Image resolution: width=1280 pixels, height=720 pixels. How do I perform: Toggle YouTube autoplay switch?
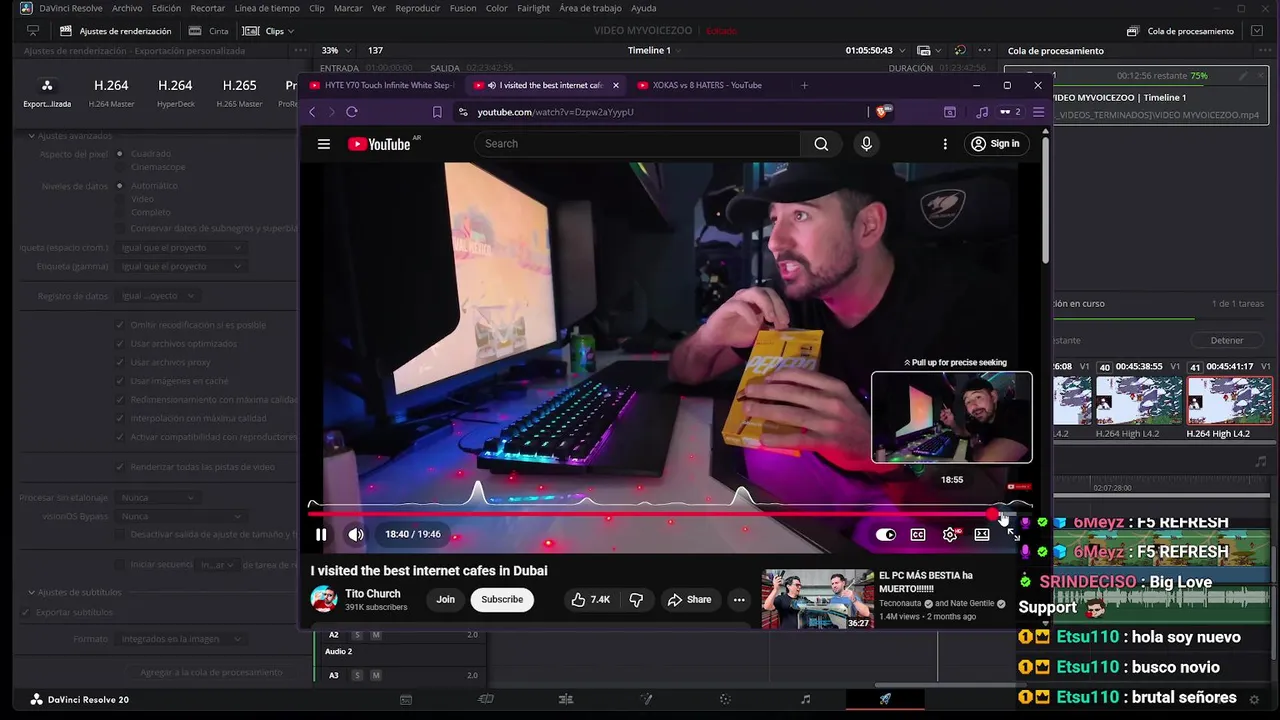pos(886,535)
